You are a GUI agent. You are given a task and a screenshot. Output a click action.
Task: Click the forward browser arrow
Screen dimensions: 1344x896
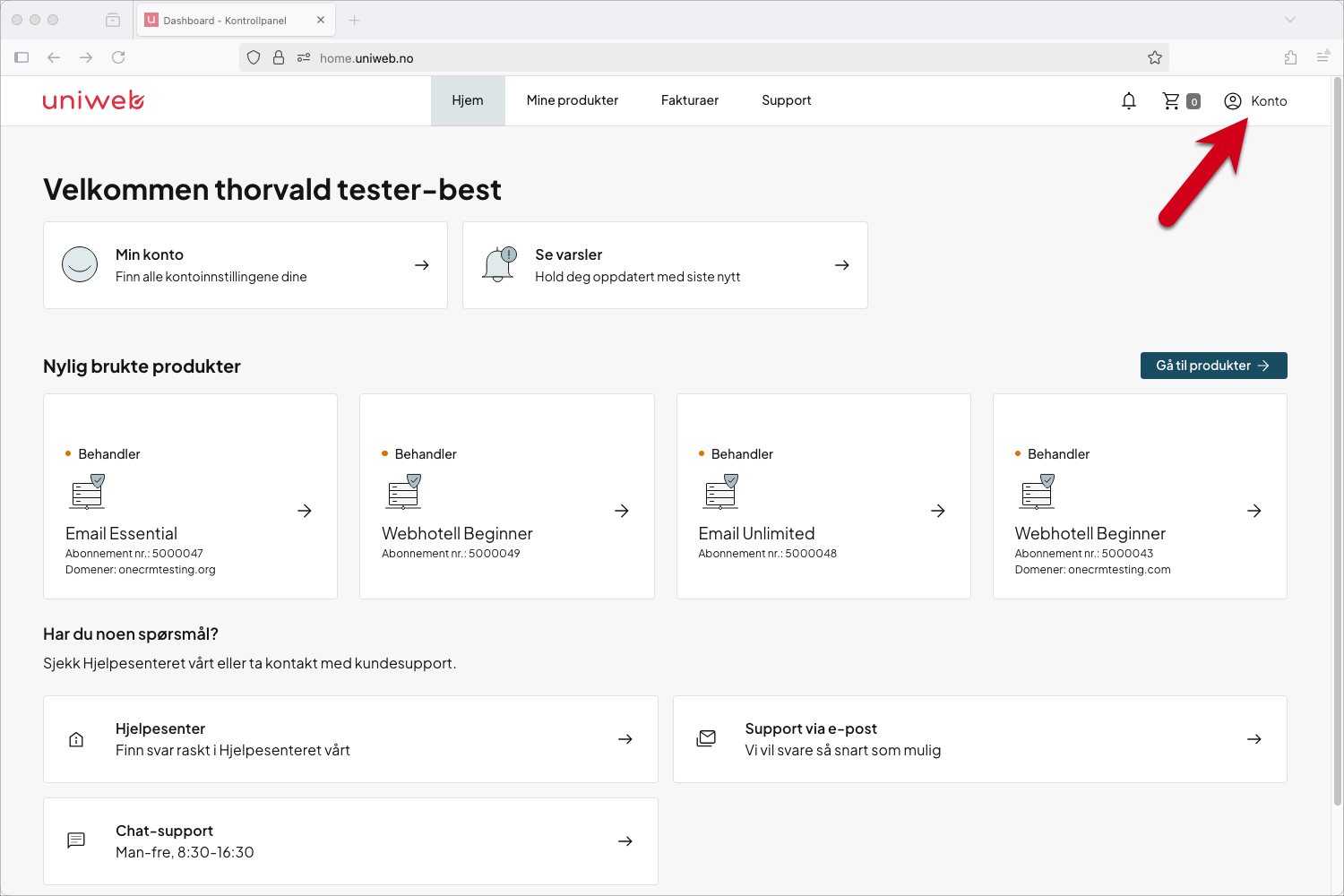86,57
